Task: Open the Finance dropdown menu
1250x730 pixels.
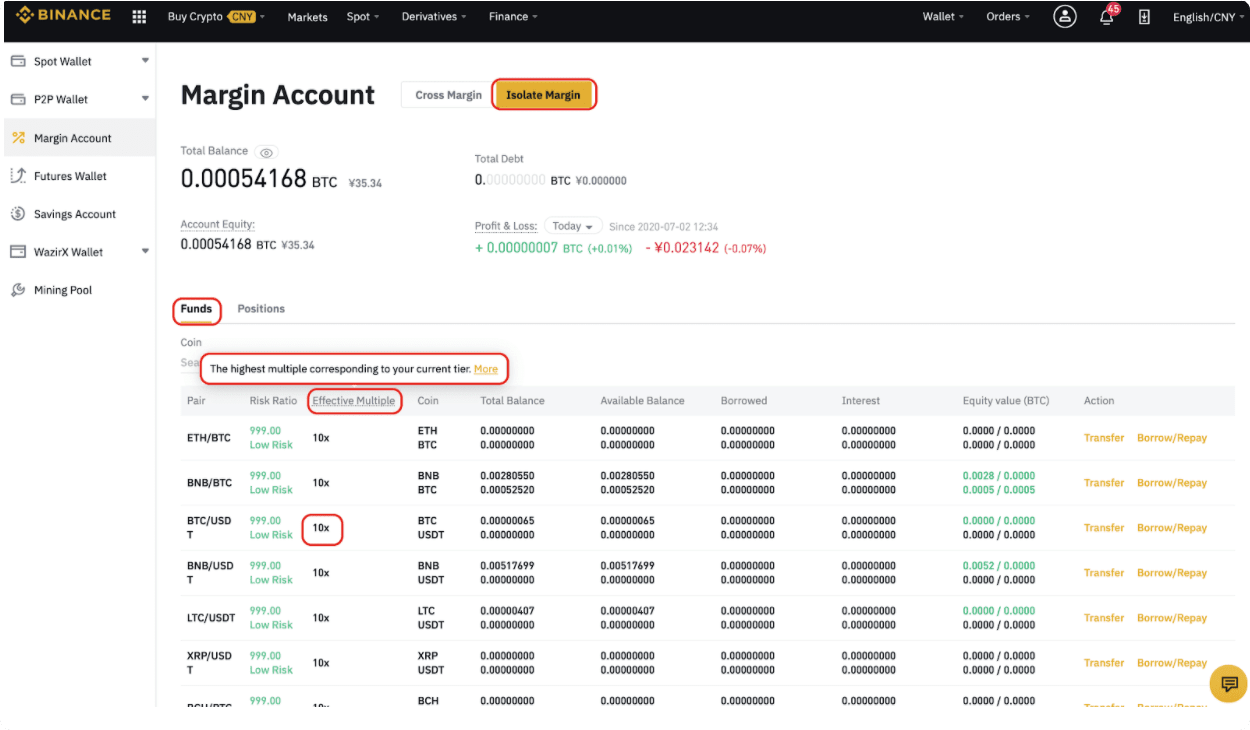Action: 513,17
